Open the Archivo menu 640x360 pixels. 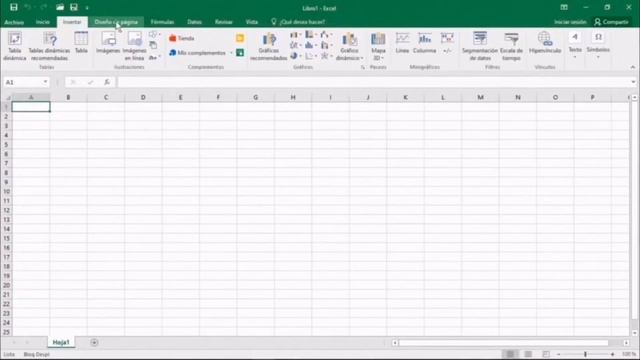[14, 22]
